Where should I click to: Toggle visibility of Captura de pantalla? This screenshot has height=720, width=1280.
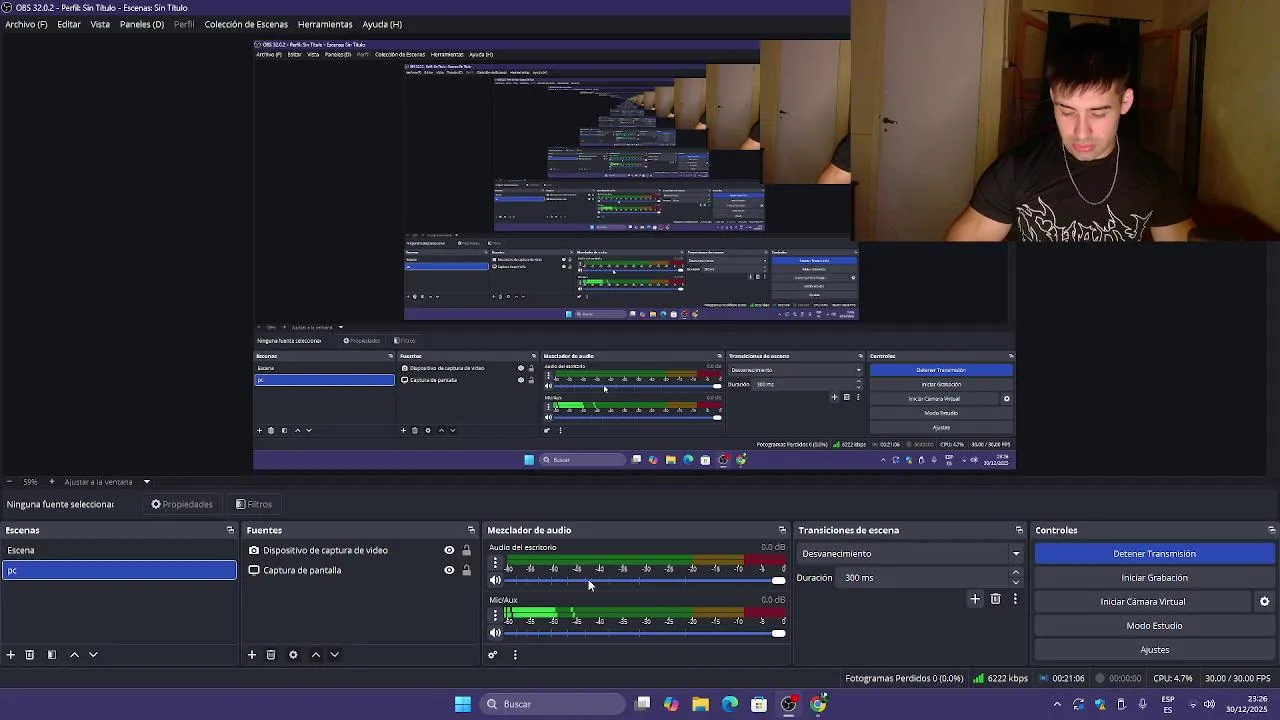pos(449,570)
